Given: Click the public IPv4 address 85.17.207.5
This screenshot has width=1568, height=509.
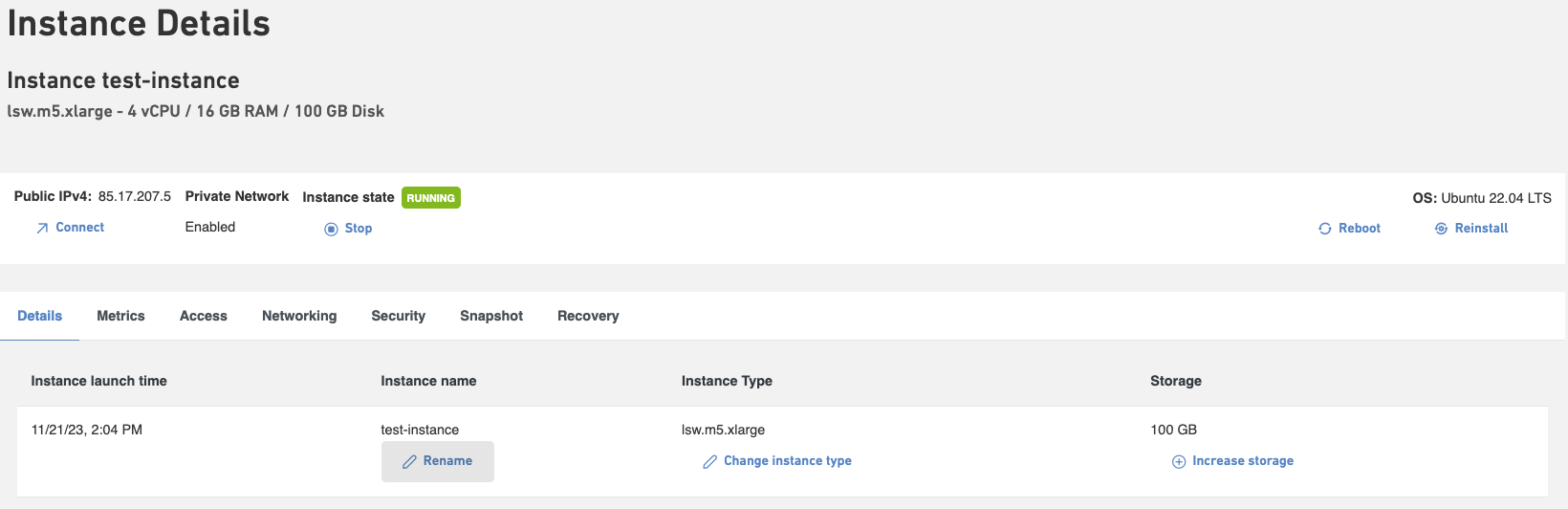Looking at the screenshot, I should [x=135, y=196].
